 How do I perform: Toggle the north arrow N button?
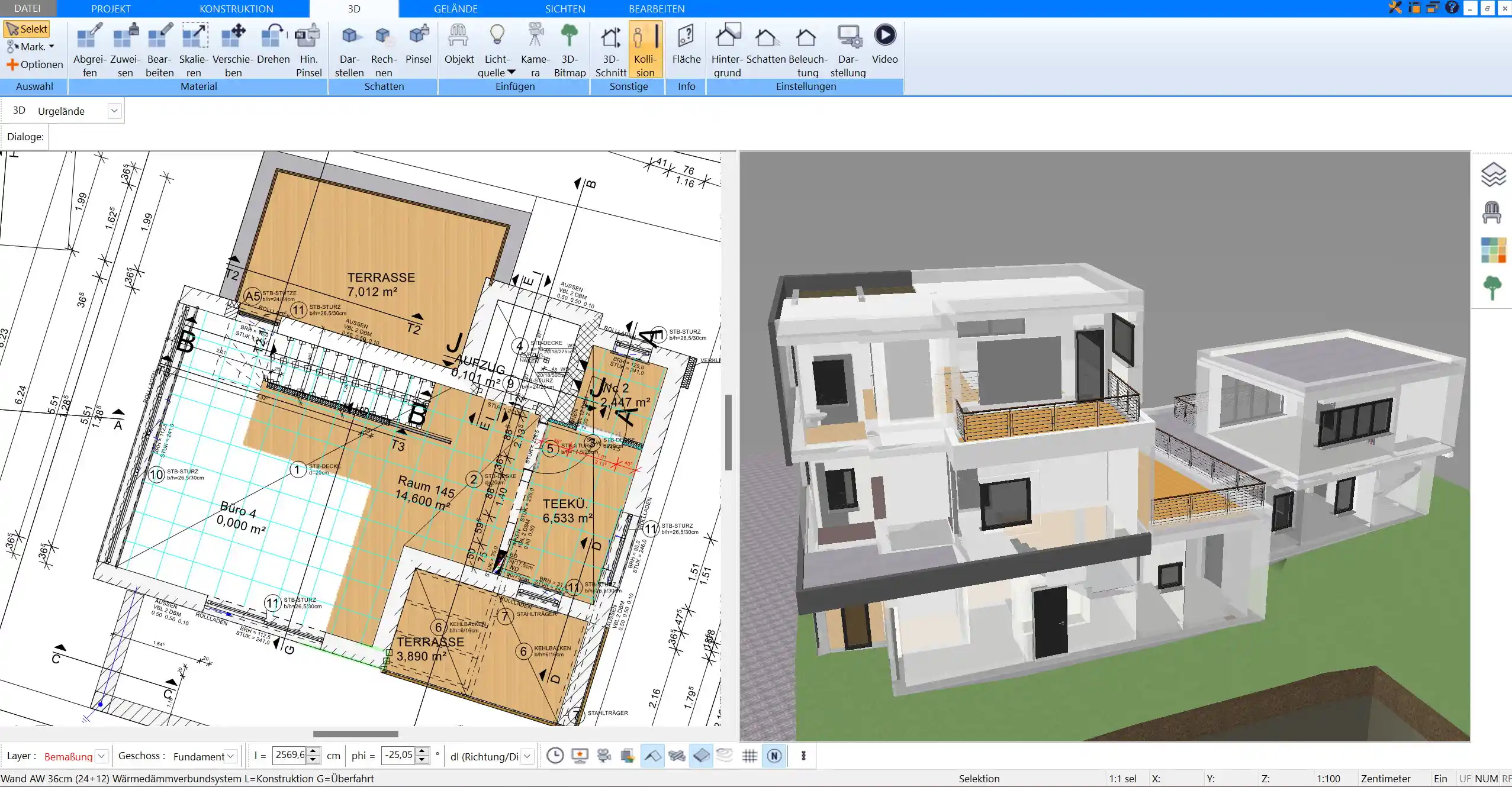point(774,756)
